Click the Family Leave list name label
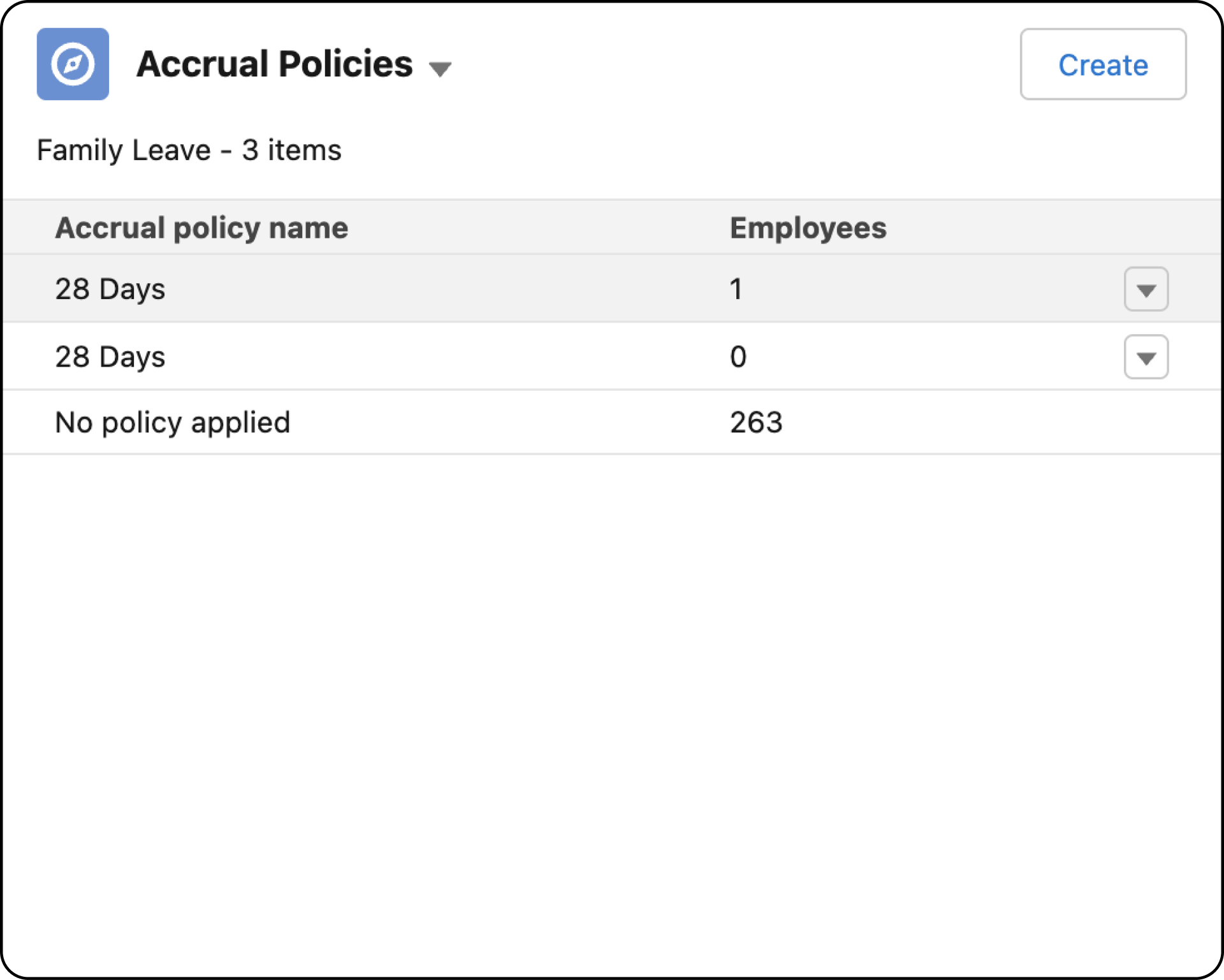This screenshot has width=1224, height=980. [123, 150]
